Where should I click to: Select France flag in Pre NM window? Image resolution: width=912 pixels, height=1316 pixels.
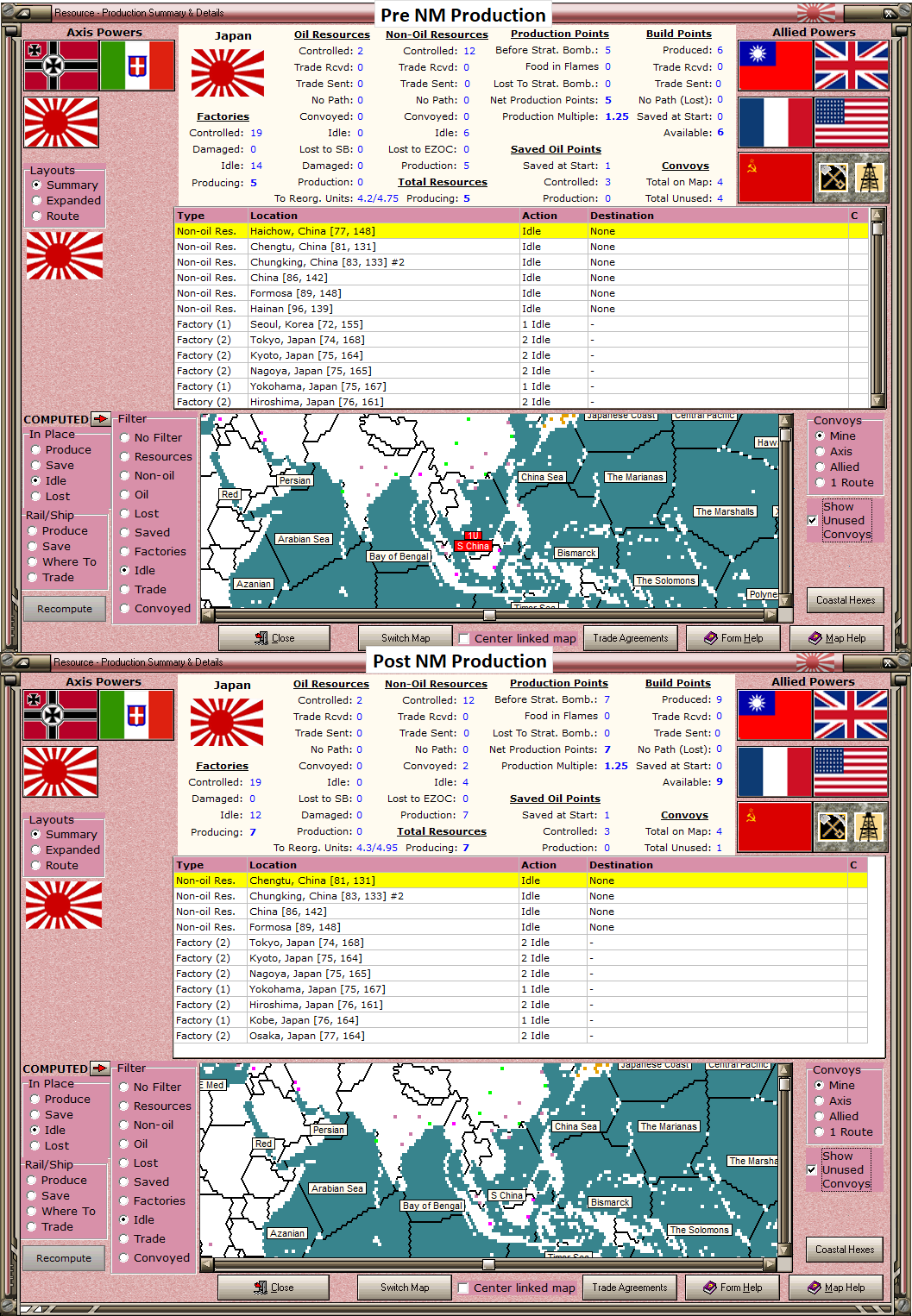tap(776, 122)
